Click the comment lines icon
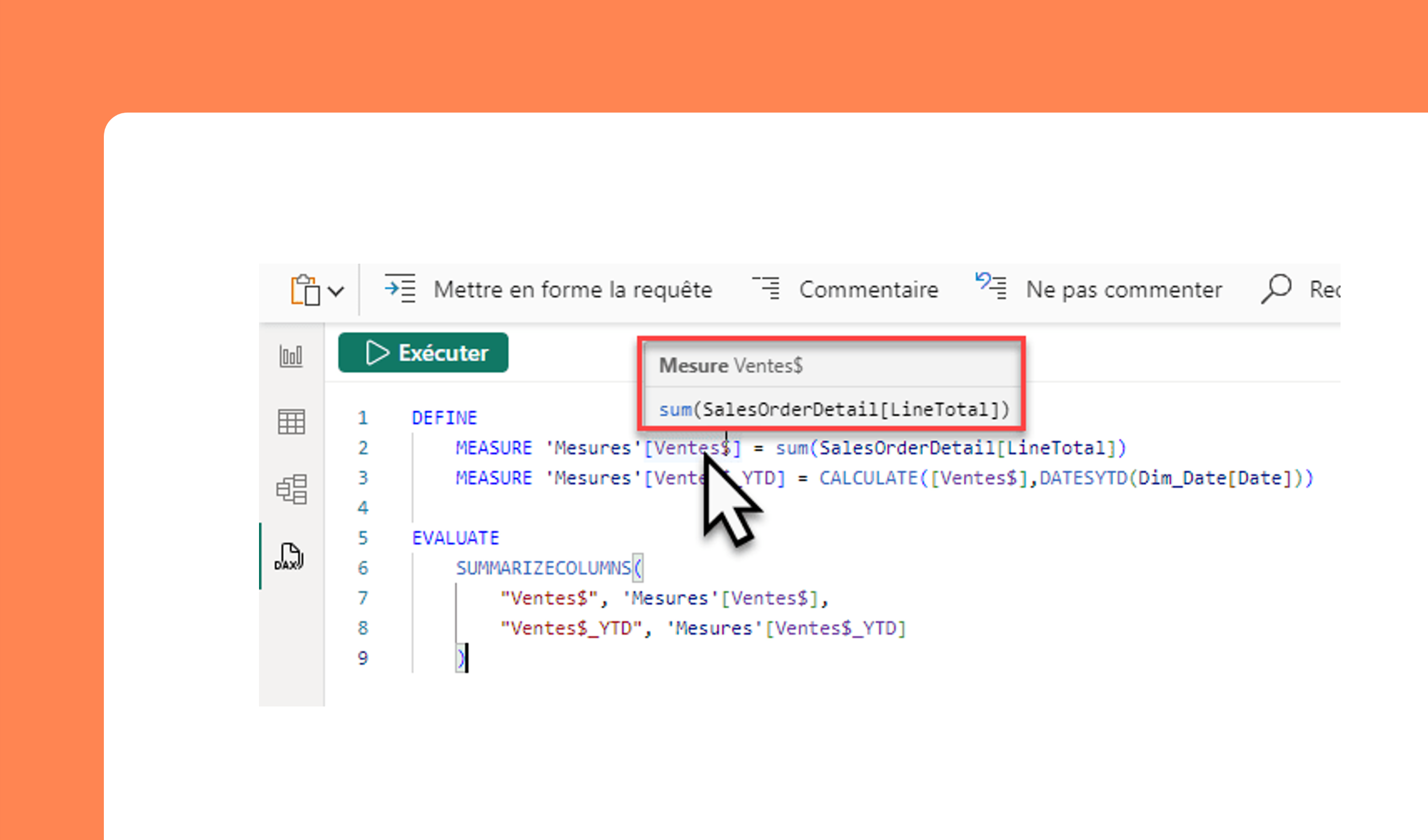Screen dimensions: 1428x840 (766, 289)
